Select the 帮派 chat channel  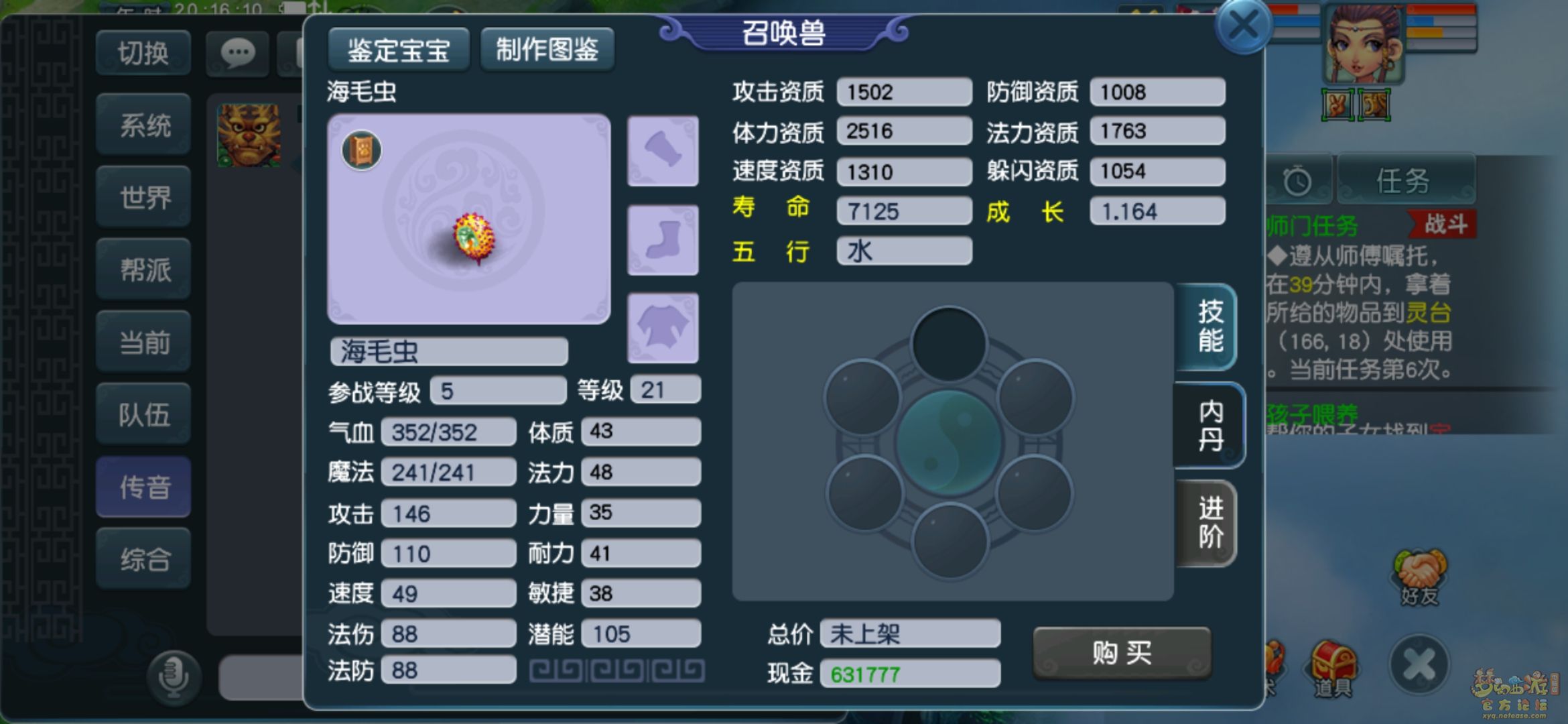click(x=144, y=269)
